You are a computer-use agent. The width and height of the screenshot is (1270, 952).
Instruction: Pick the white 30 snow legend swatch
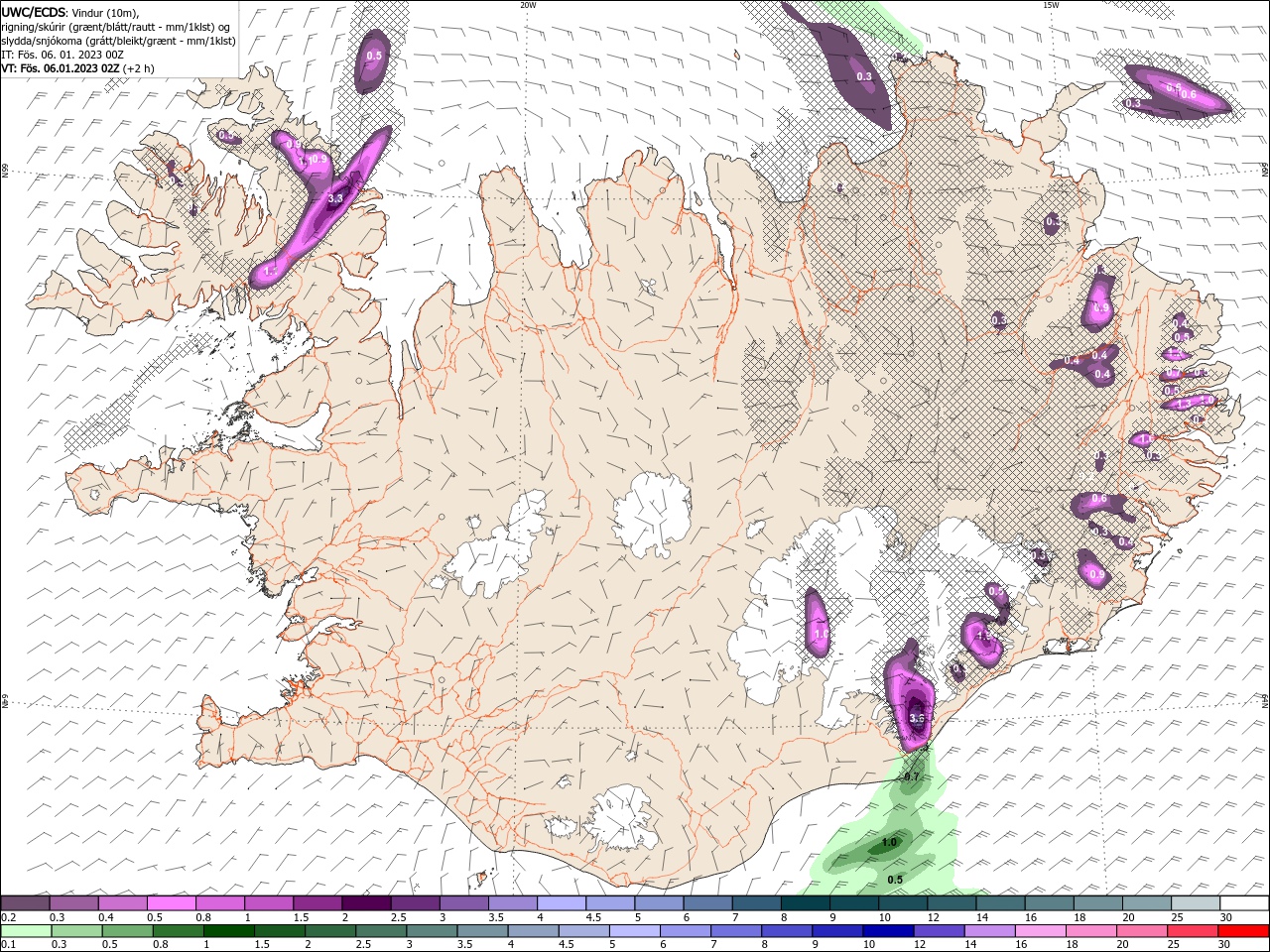coord(1244,903)
